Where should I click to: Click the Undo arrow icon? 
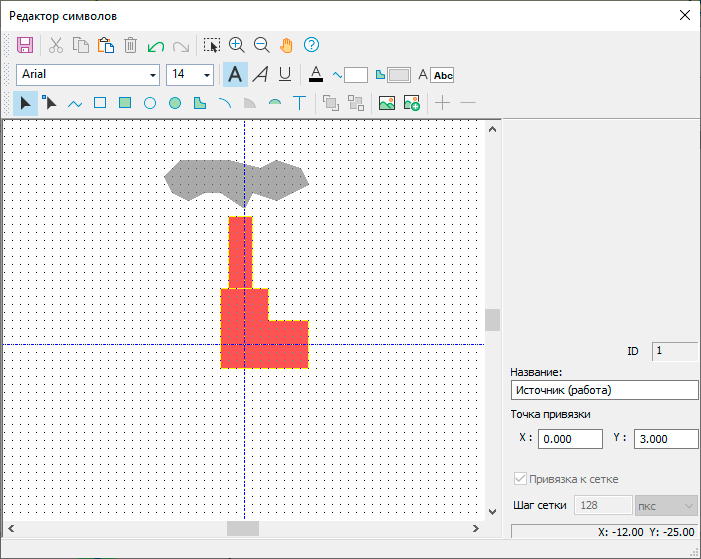coord(155,45)
